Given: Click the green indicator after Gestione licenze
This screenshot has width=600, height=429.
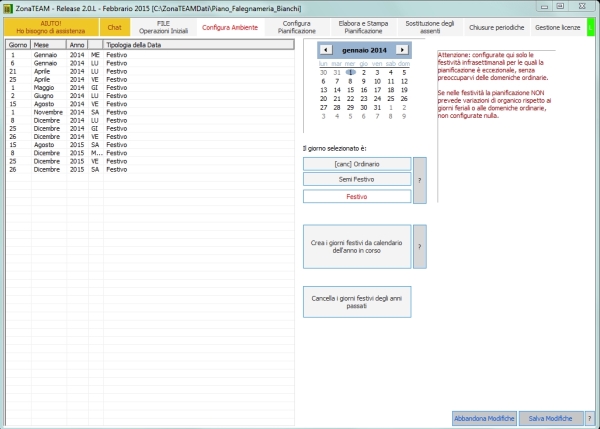Looking at the screenshot, I should pos(590,27).
